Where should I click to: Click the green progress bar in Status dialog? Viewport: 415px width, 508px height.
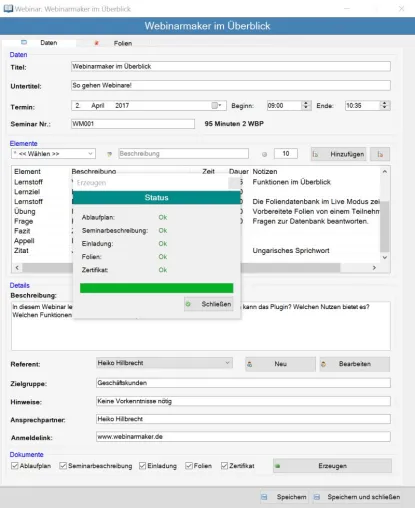(156, 288)
